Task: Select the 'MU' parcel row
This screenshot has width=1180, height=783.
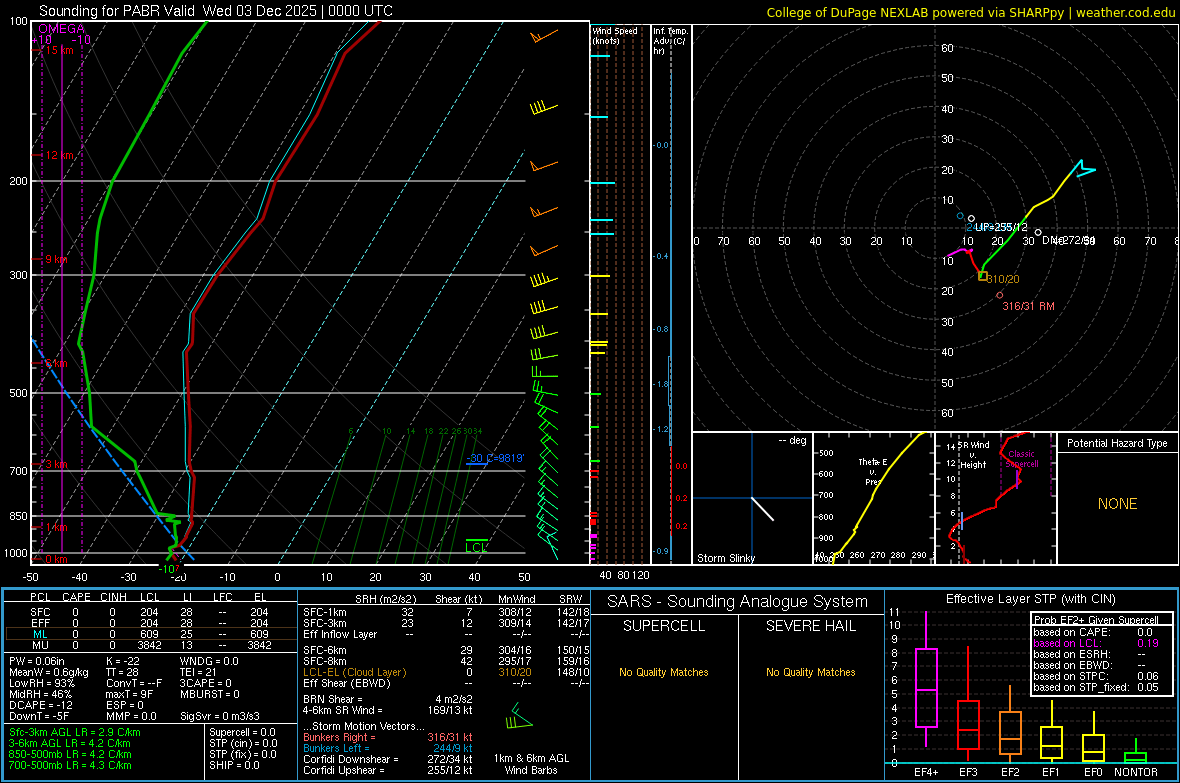Action: coord(150,644)
